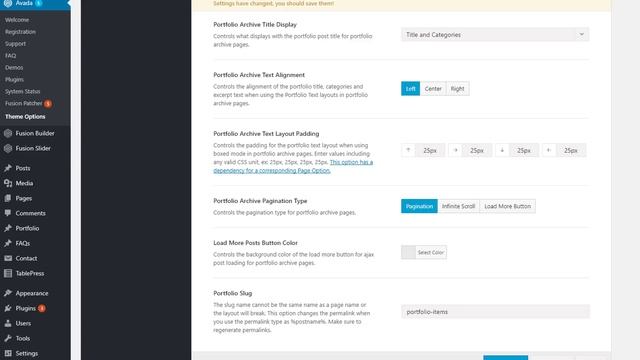Select Load More Button pagination type
This screenshot has width=640, height=360.
(507, 206)
